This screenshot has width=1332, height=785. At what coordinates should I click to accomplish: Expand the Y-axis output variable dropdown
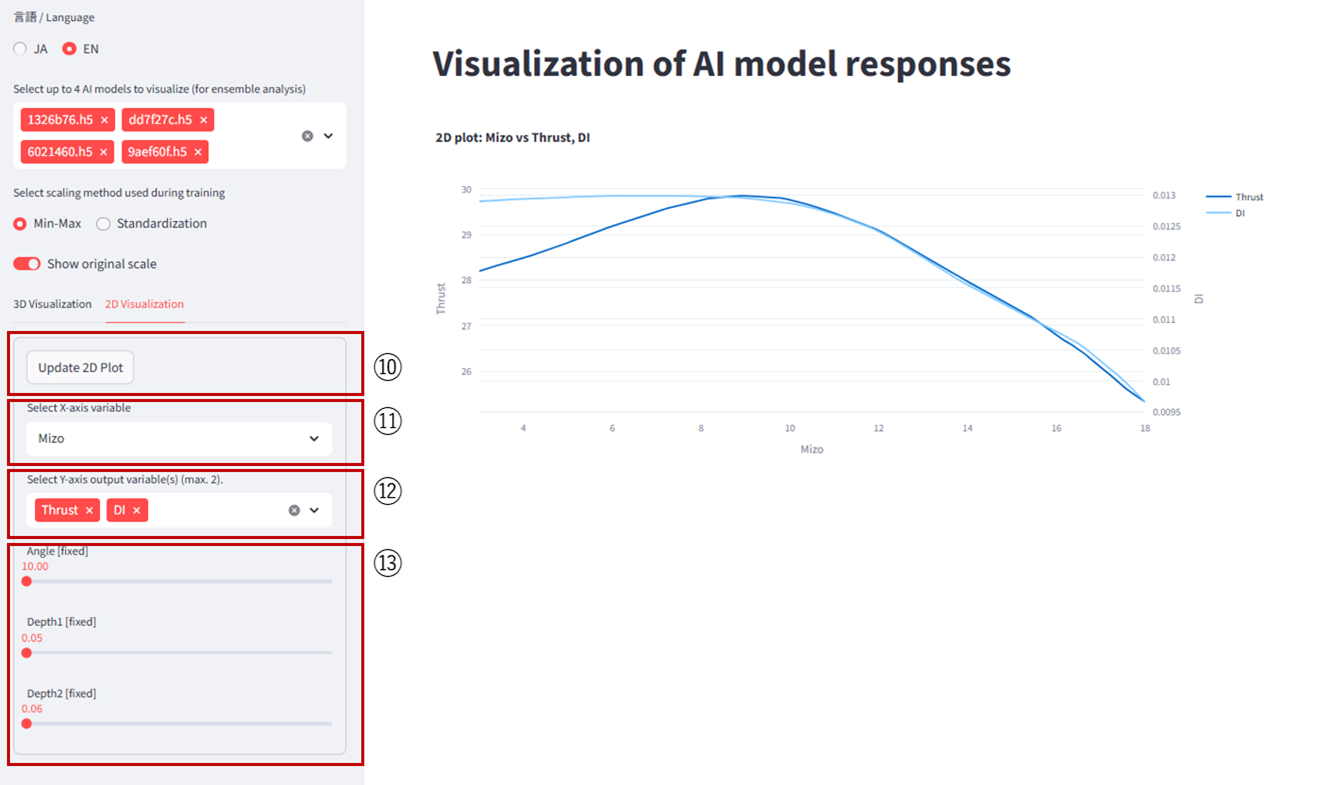(314, 510)
